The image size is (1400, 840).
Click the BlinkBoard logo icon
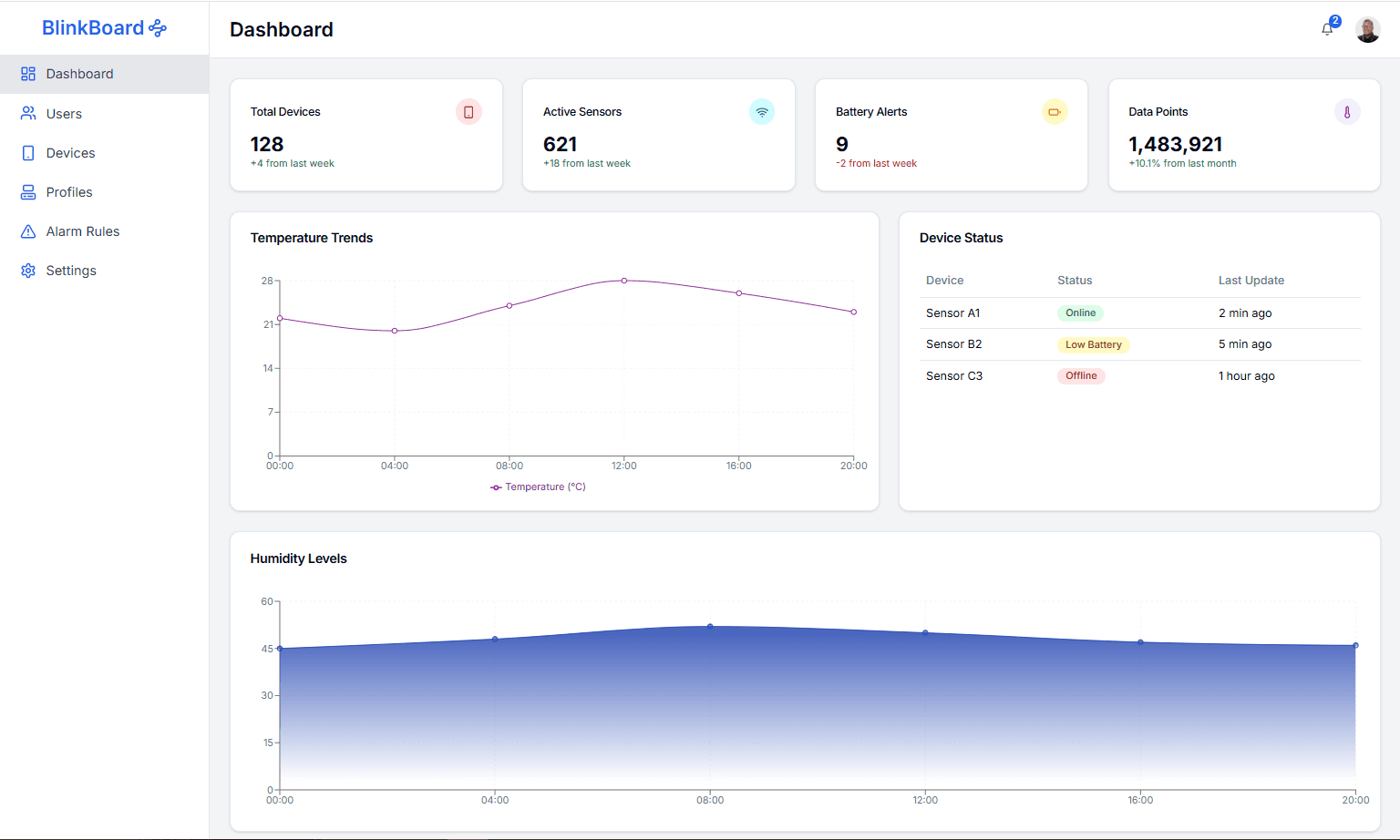(x=158, y=28)
